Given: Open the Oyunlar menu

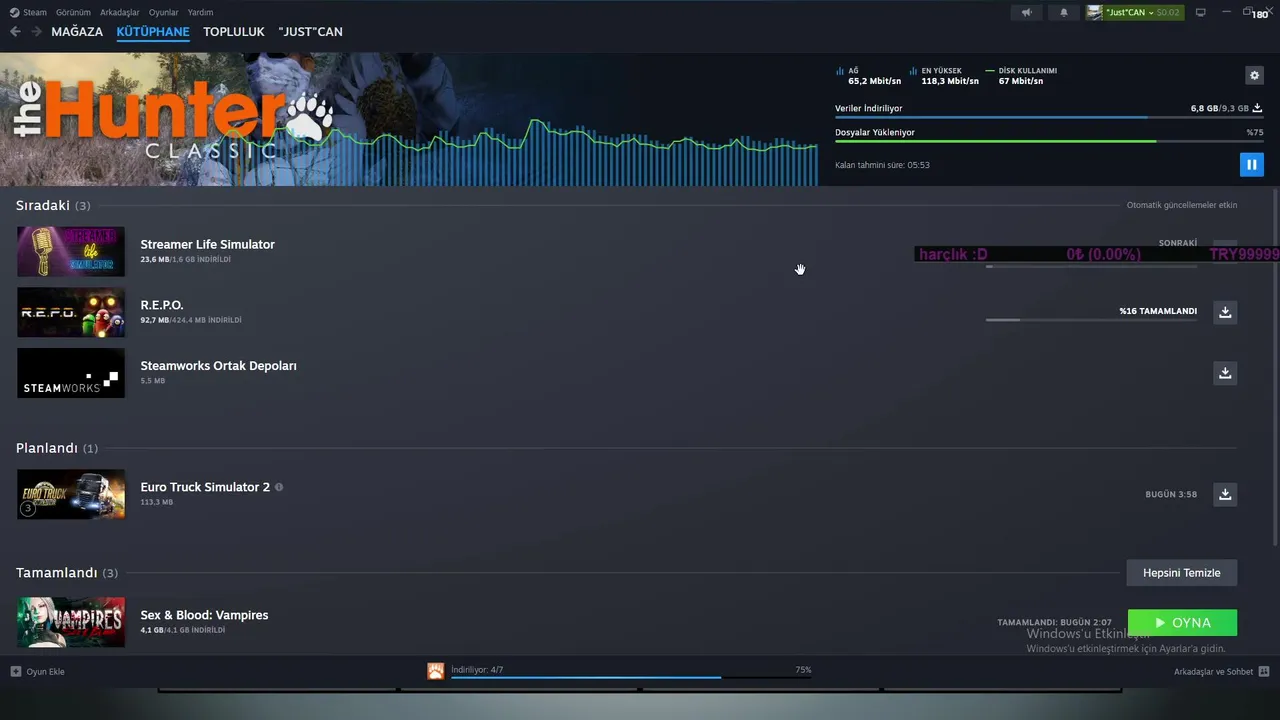Looking at the screenshot, I should click(164, 12).
